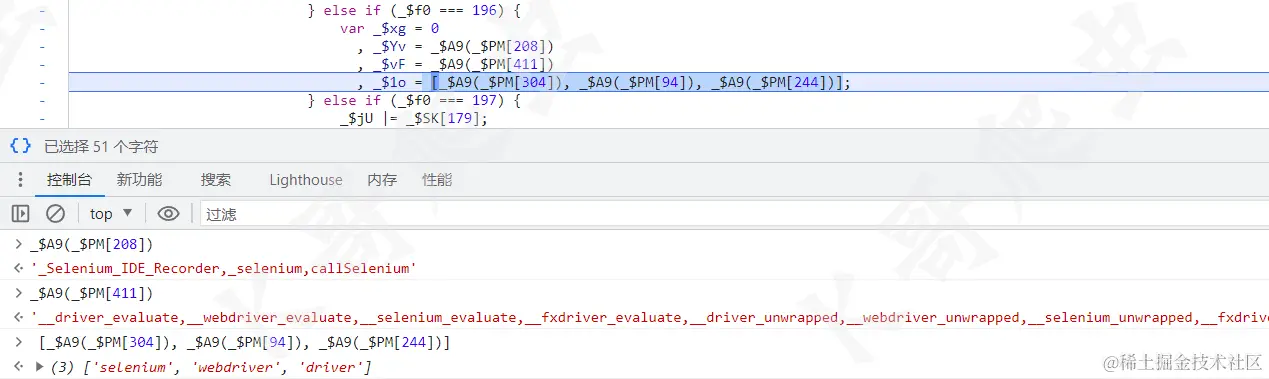Toggle the console sidebar panel icon
Screen dimensions: 1269x379
(x=20, y=213)
